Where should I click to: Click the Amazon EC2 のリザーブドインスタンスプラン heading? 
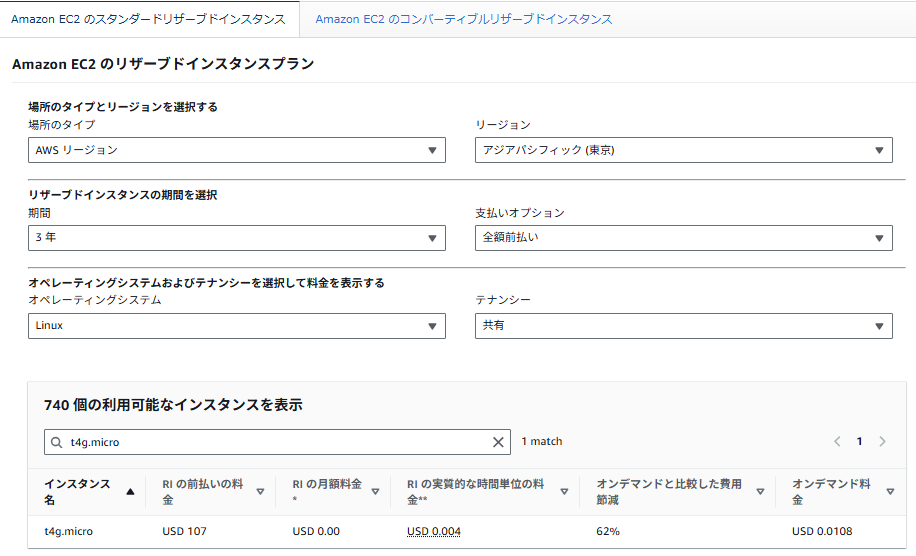163,64
